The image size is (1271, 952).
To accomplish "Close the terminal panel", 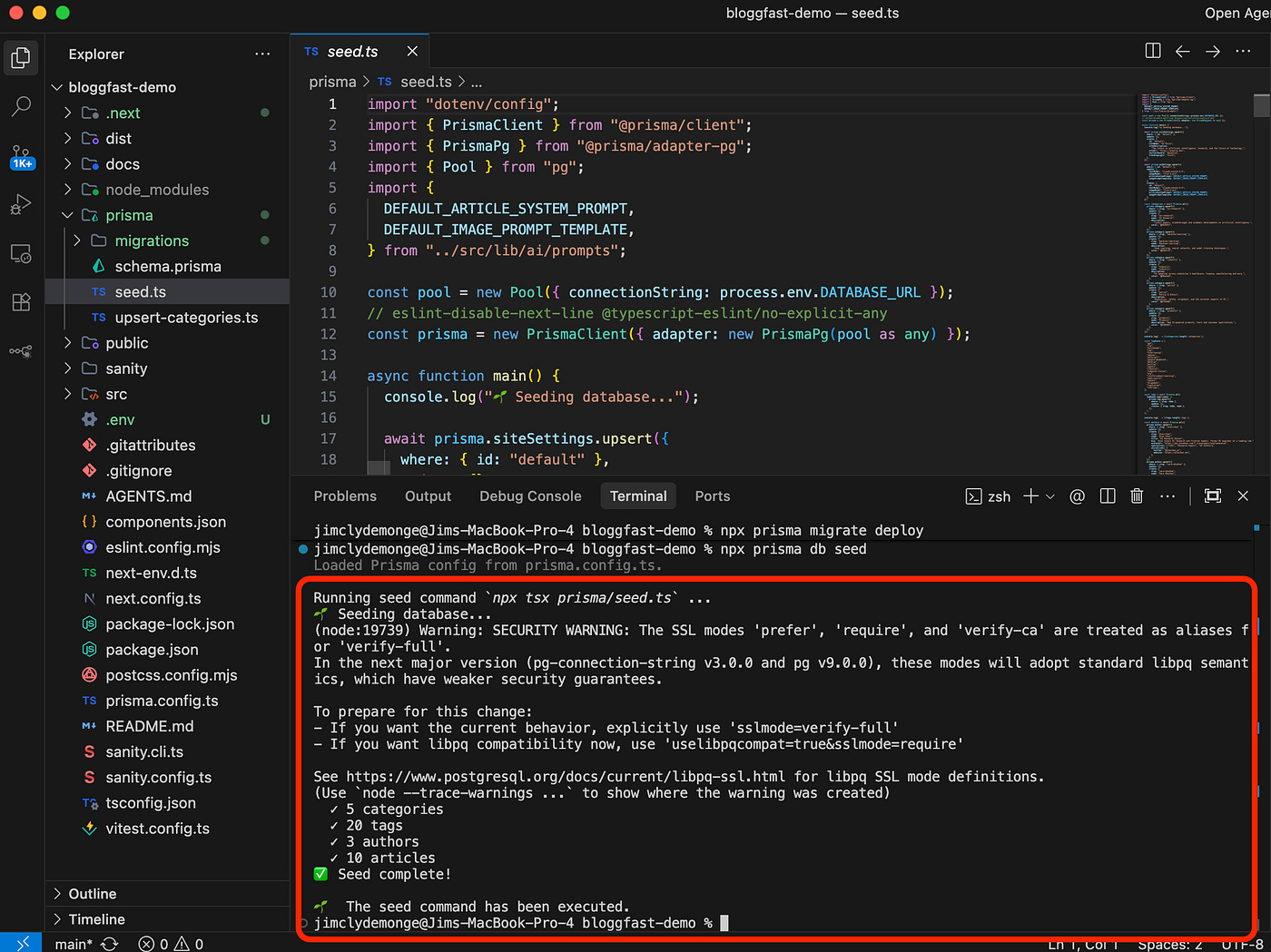I will pyautogui.click(x=1243, y=496).
